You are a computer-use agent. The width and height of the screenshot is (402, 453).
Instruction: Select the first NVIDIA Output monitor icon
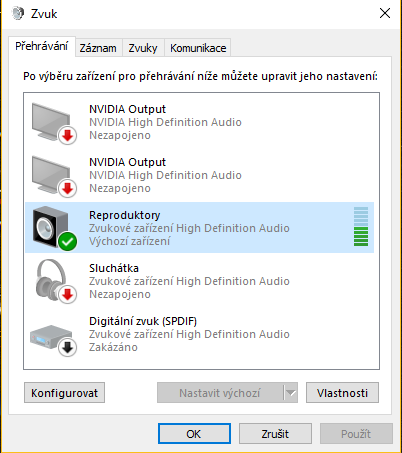pyautogui.click(x=53, y=122)
